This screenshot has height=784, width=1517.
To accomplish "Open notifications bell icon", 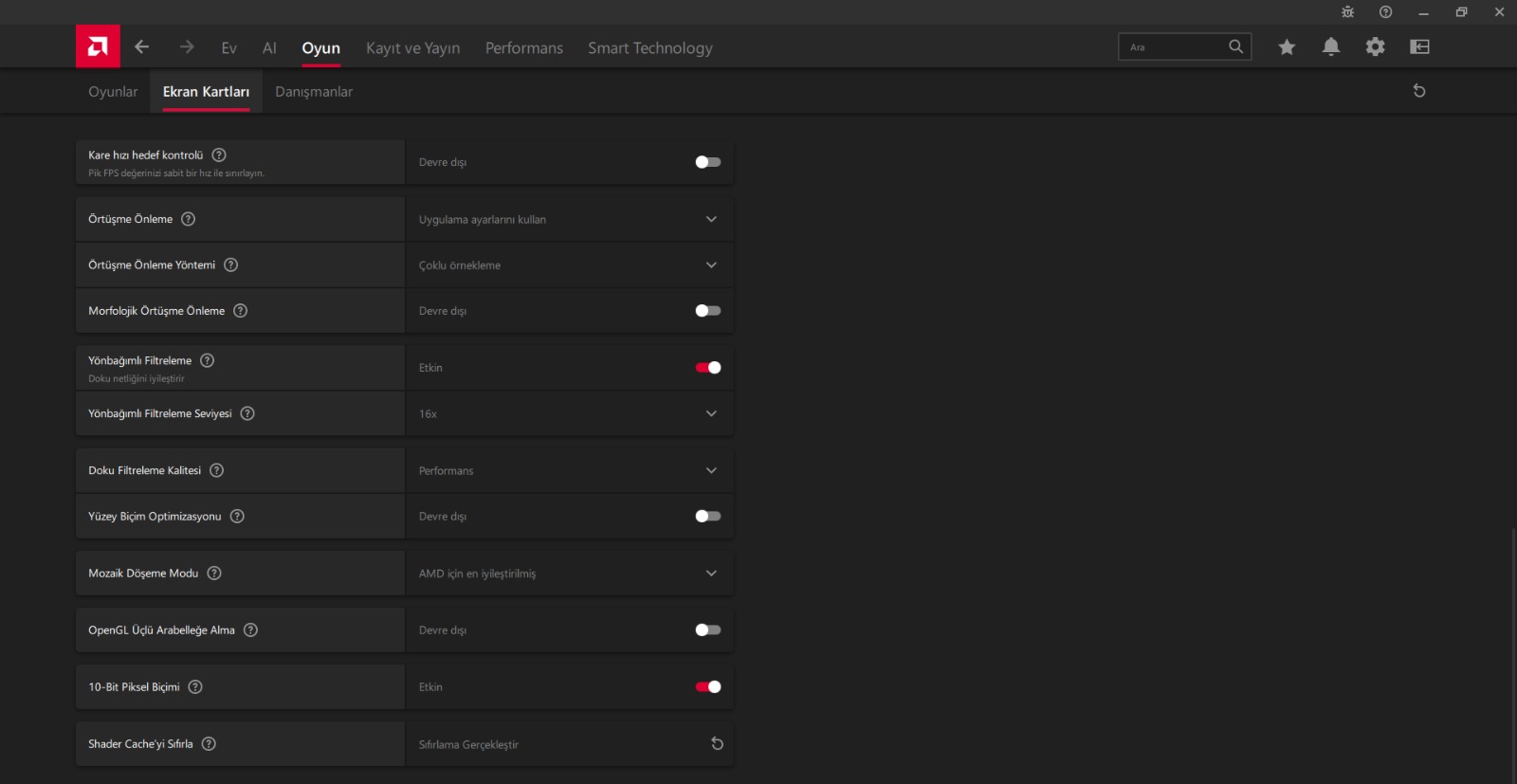I will (x=1331, y=47).
